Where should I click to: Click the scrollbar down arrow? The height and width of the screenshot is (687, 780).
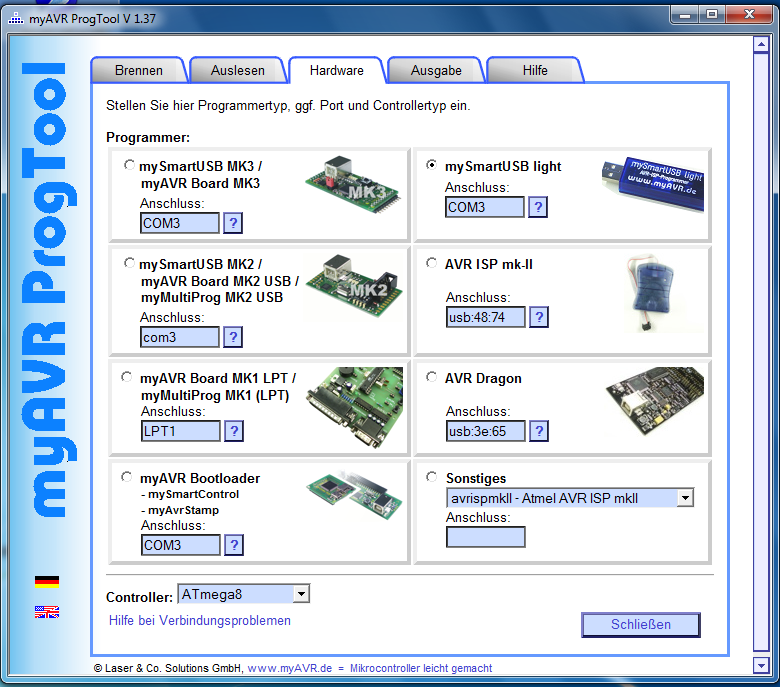(762, 665)
